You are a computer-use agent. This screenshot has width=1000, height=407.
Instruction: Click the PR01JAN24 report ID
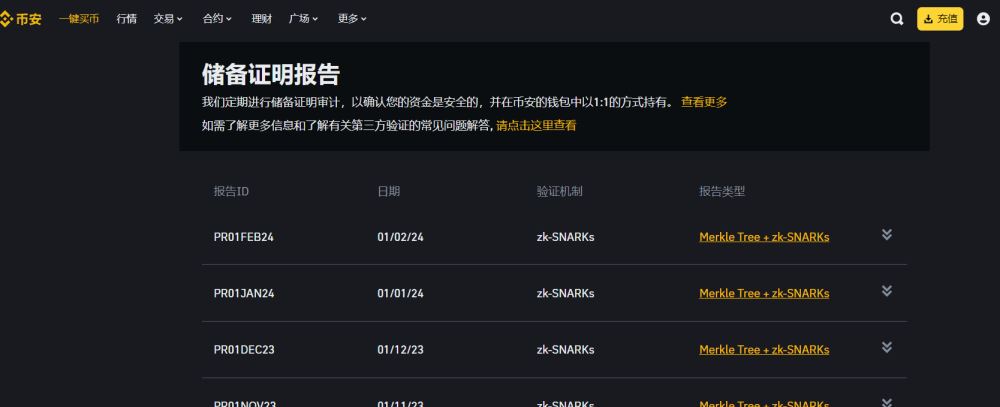pyautogui.click(x=244, y=293)
